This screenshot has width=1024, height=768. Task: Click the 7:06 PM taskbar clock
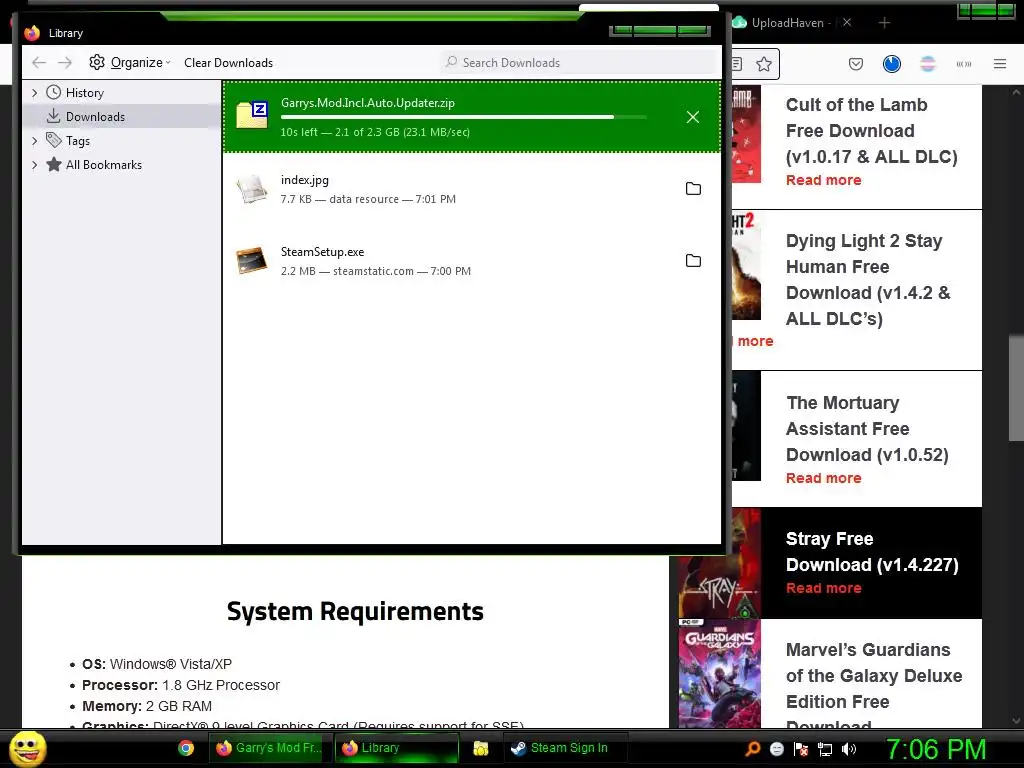(936, 749)
